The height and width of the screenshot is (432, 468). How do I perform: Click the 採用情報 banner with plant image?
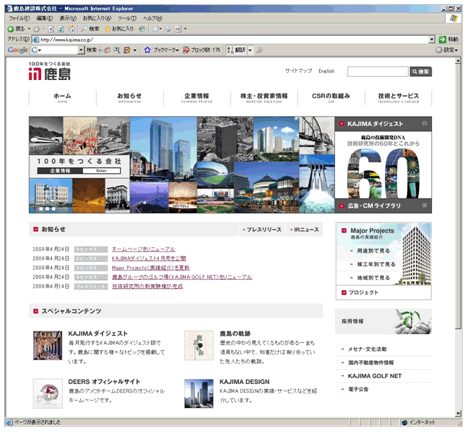383,321
